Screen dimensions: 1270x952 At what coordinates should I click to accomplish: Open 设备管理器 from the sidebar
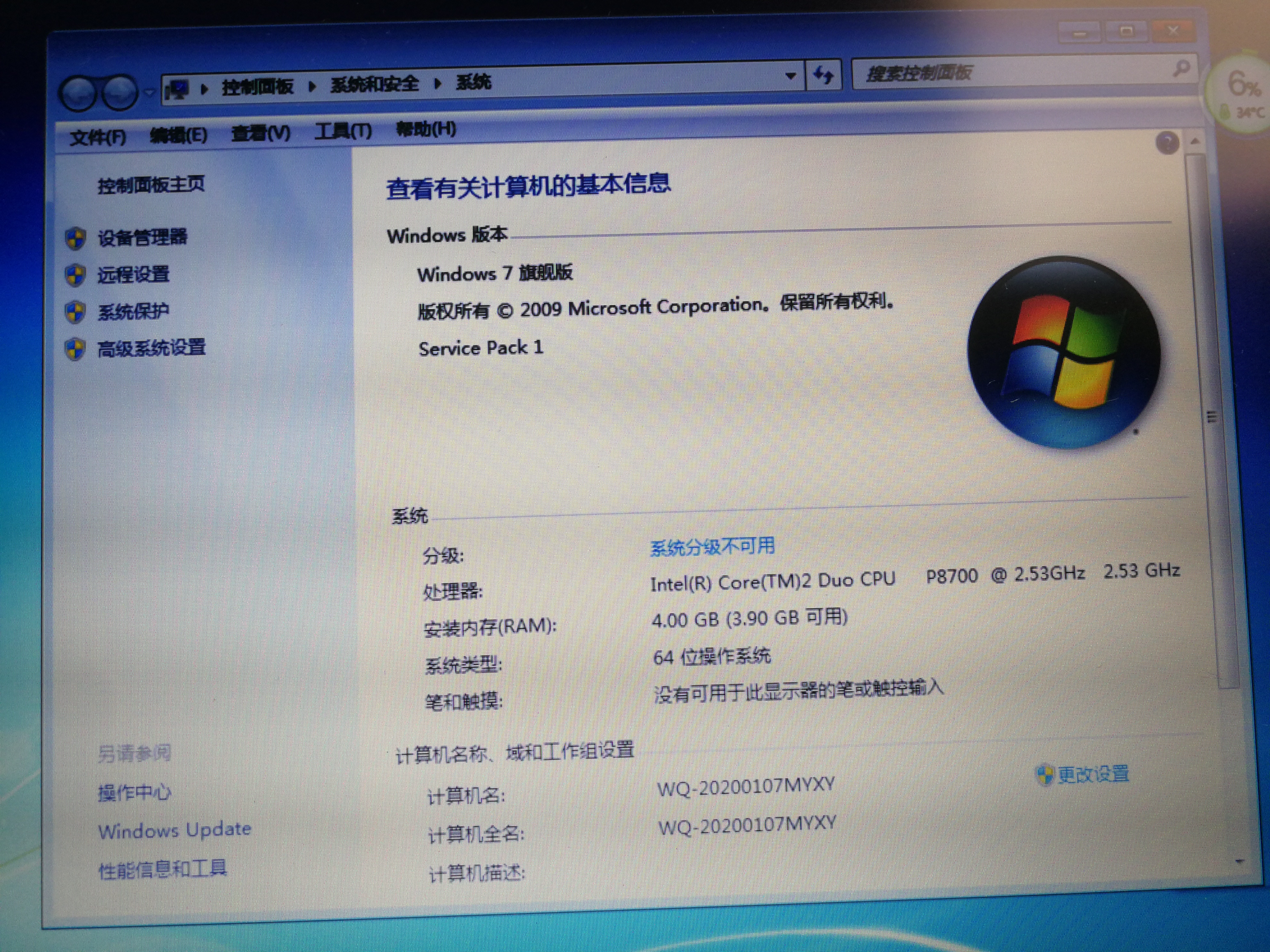142,237
